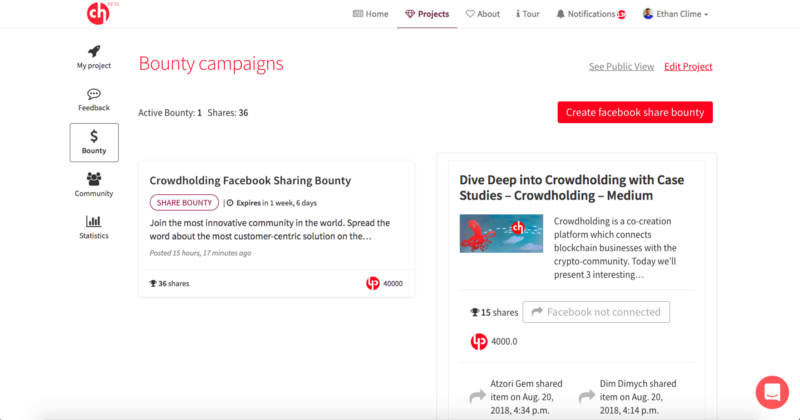800x420 pixels.
Task: Expand the Ethan Clime user dropdown
Action: [x=676, y=14]
